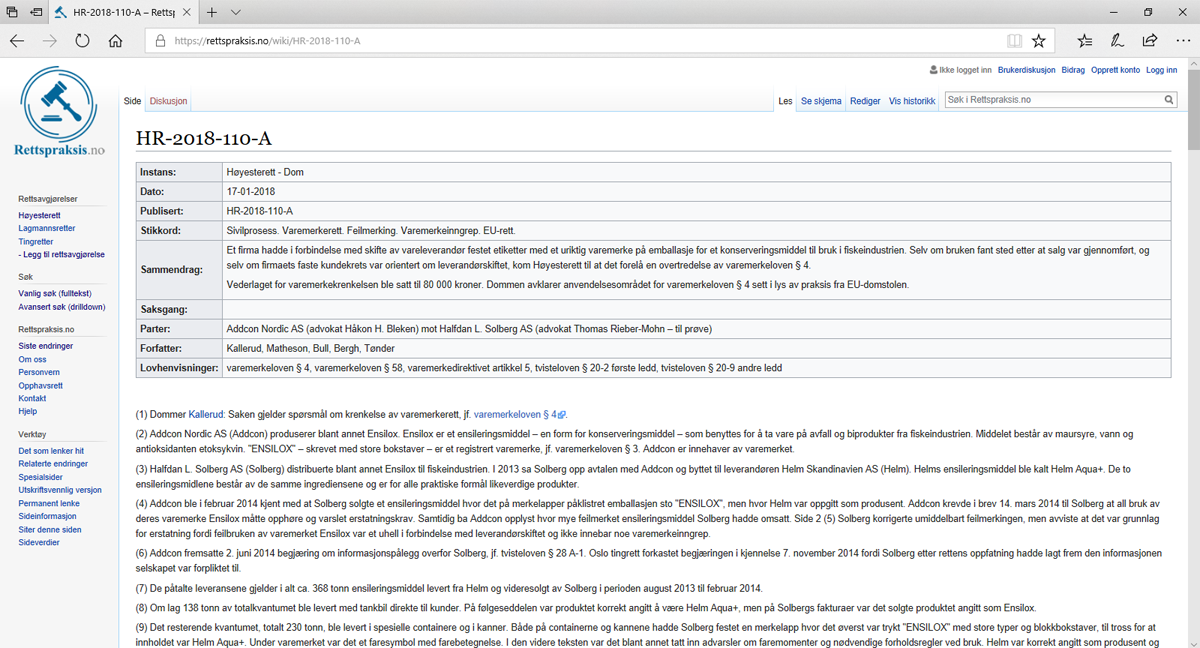
Task: Click the Logg inn link
Action: 1161,70
